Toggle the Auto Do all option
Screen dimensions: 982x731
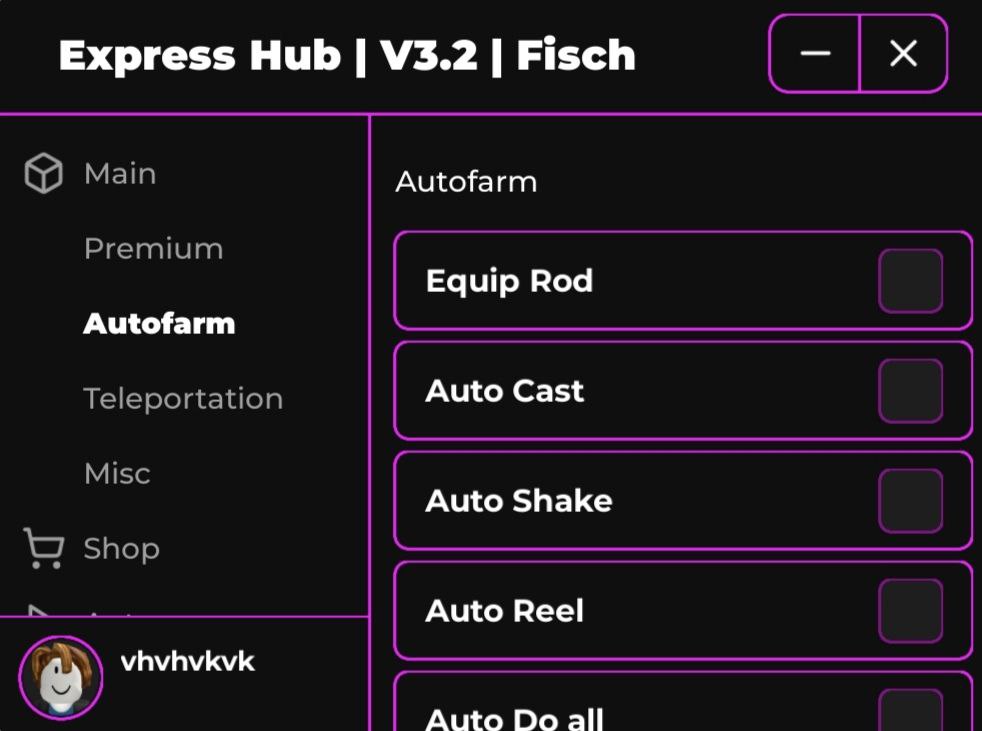click(x=910, y=712)
